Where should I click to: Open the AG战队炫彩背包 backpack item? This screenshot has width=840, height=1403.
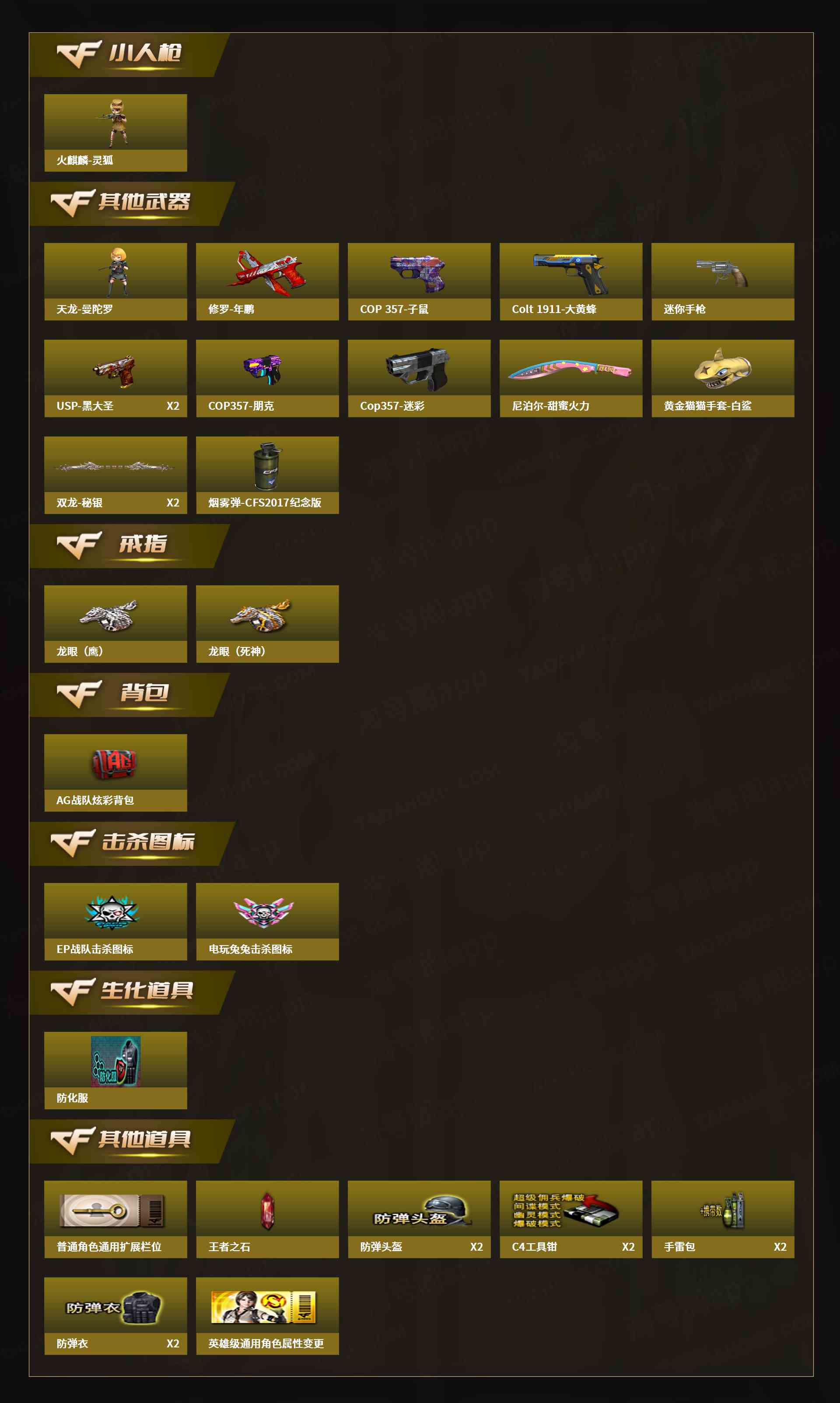coord(115,773)
